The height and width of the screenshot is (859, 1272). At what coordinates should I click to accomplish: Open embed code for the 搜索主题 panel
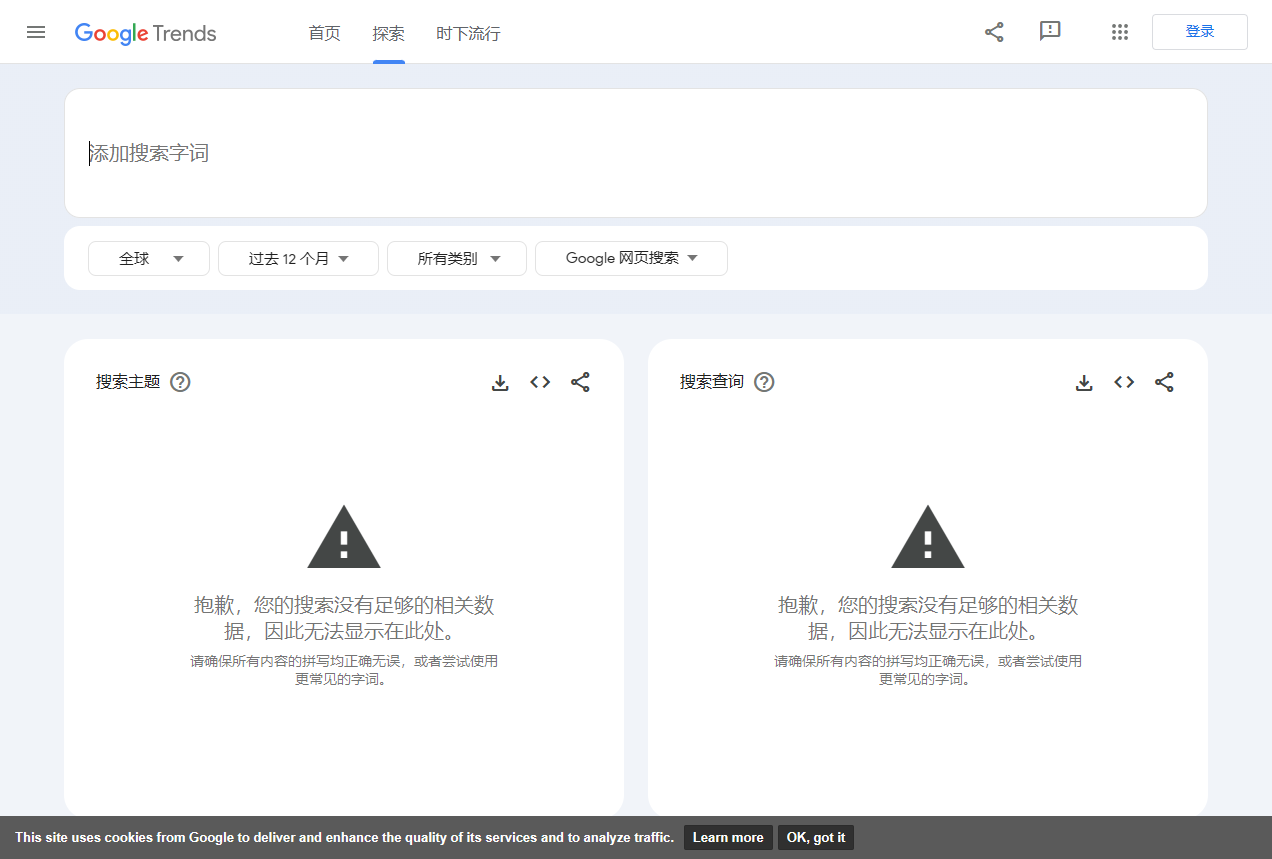click(540, 382)
